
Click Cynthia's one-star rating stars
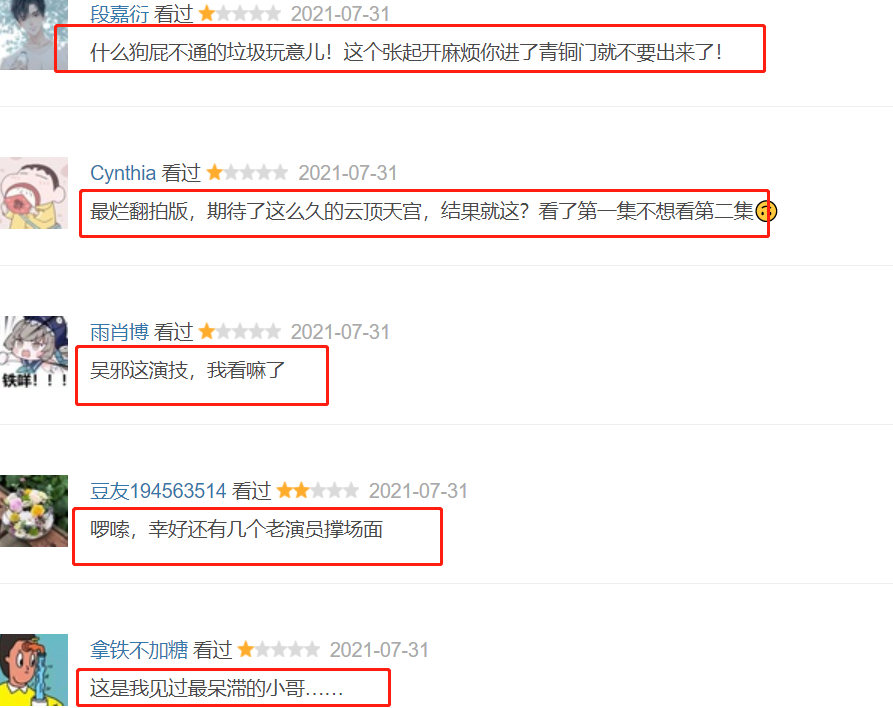[247, 173]
